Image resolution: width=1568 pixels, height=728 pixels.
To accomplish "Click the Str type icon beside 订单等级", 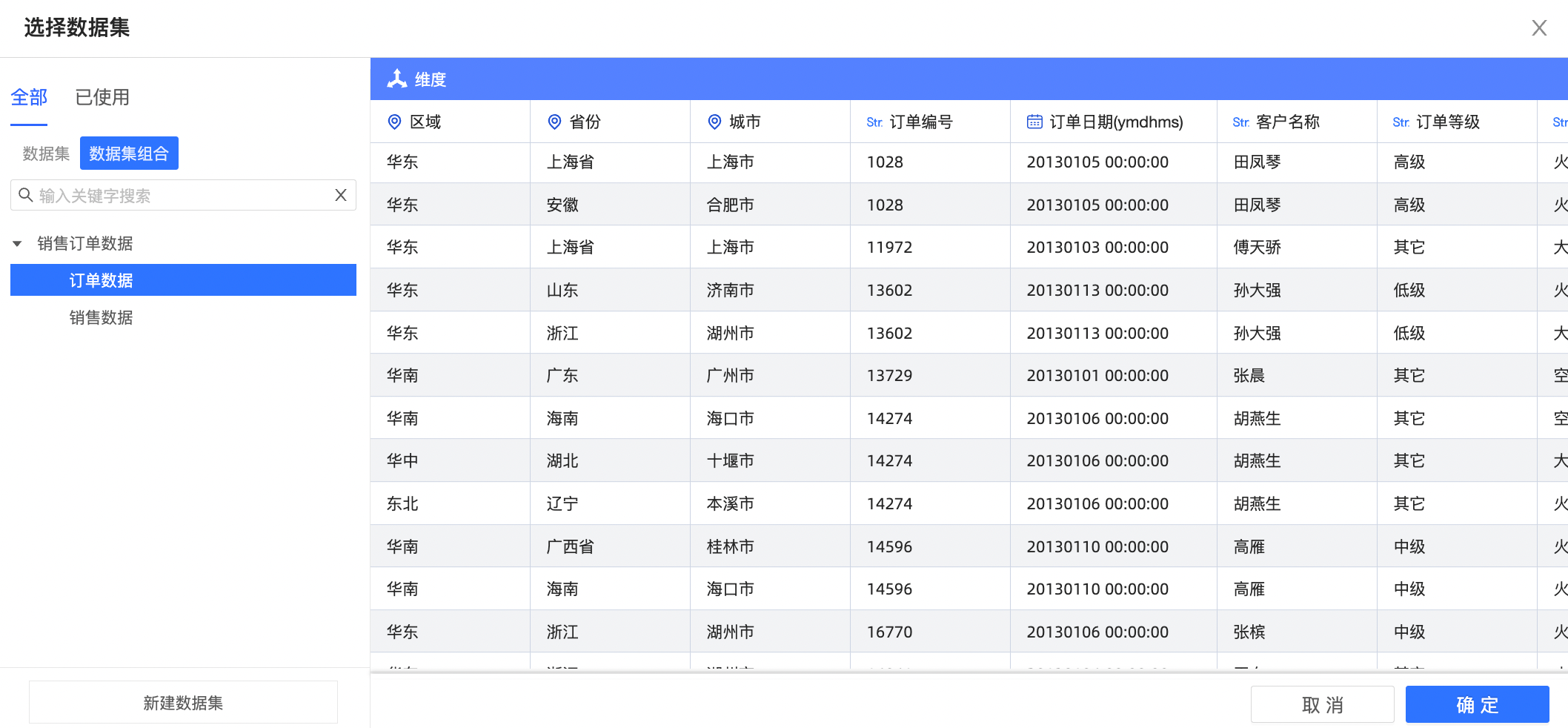I will 1401,122.
